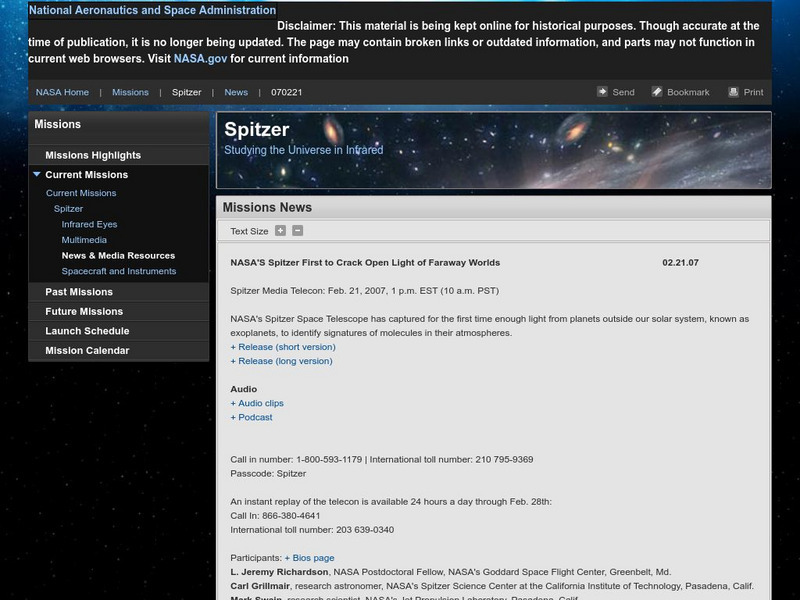This screenshot has width=800, height=600.
Task: Visit the NASA.gov link in disclaimer
Action: (200, 58)
